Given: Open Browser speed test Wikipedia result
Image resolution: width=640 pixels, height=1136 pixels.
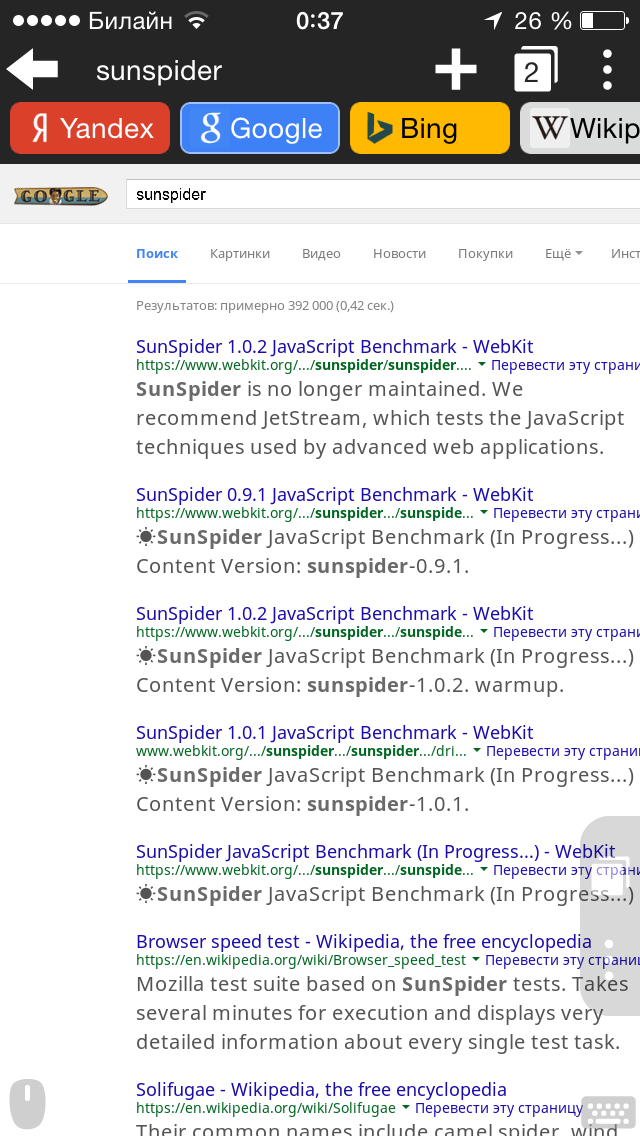Looking at the screenshot, I should (x=364, y=942).
